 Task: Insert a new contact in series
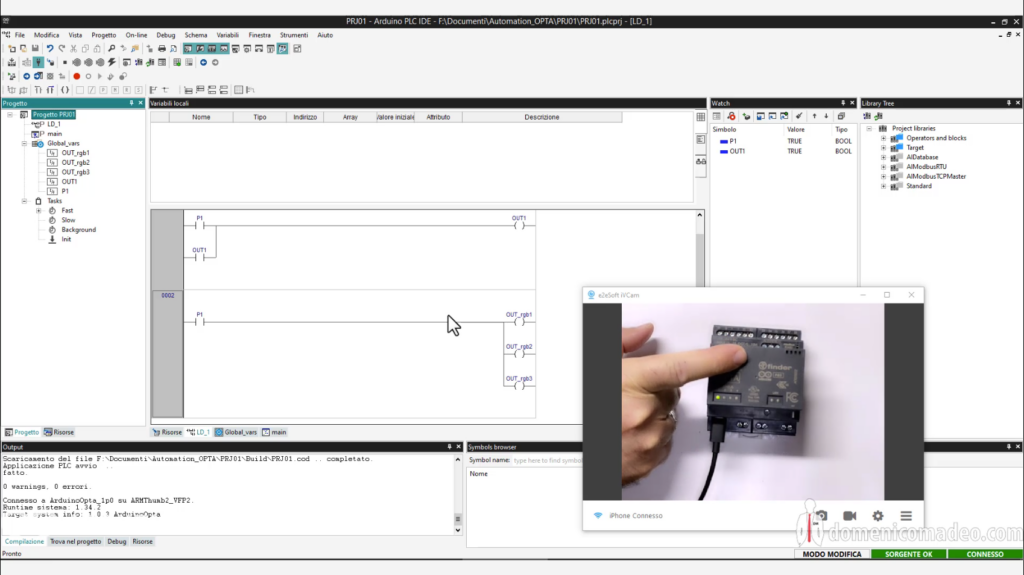point(38,90)
